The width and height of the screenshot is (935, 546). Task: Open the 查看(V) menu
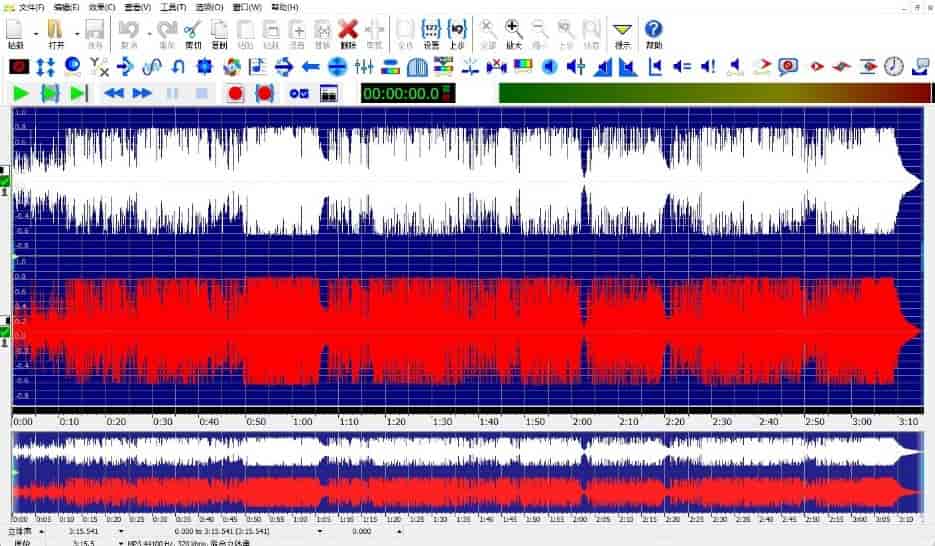point(138,8)
